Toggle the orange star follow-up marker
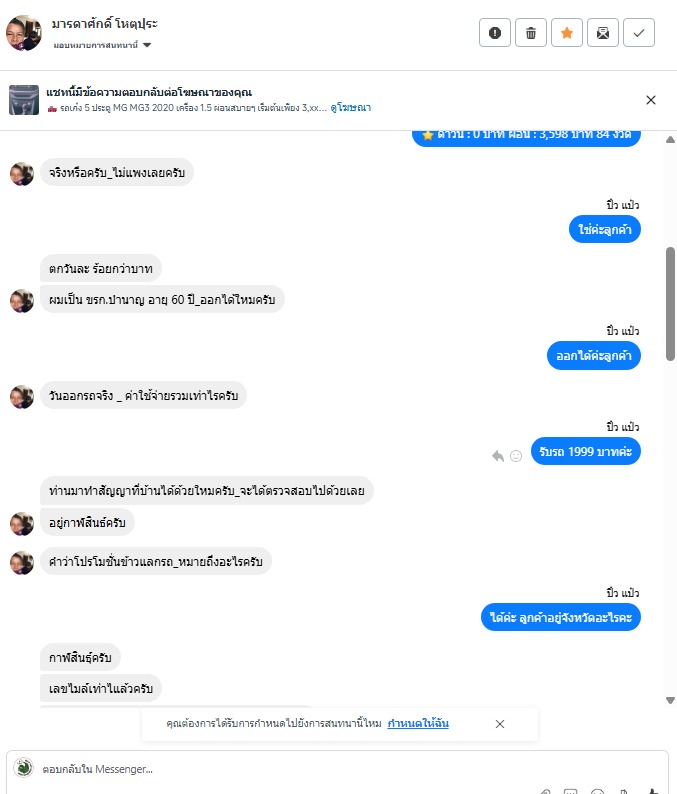The height and width of the screenshot is (794, 677). point(567,33)
